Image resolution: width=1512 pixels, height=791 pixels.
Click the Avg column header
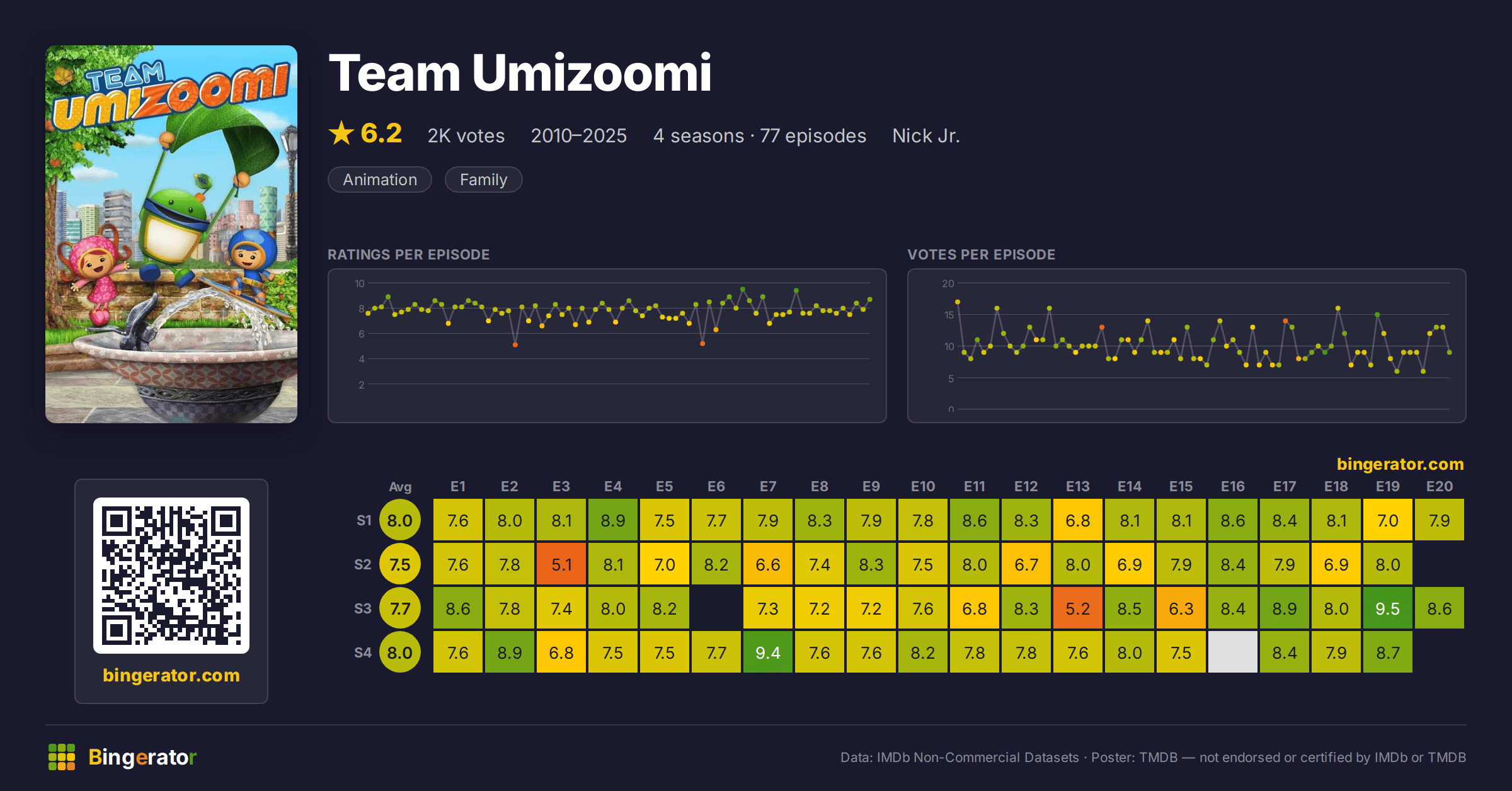tap(400, 487)
